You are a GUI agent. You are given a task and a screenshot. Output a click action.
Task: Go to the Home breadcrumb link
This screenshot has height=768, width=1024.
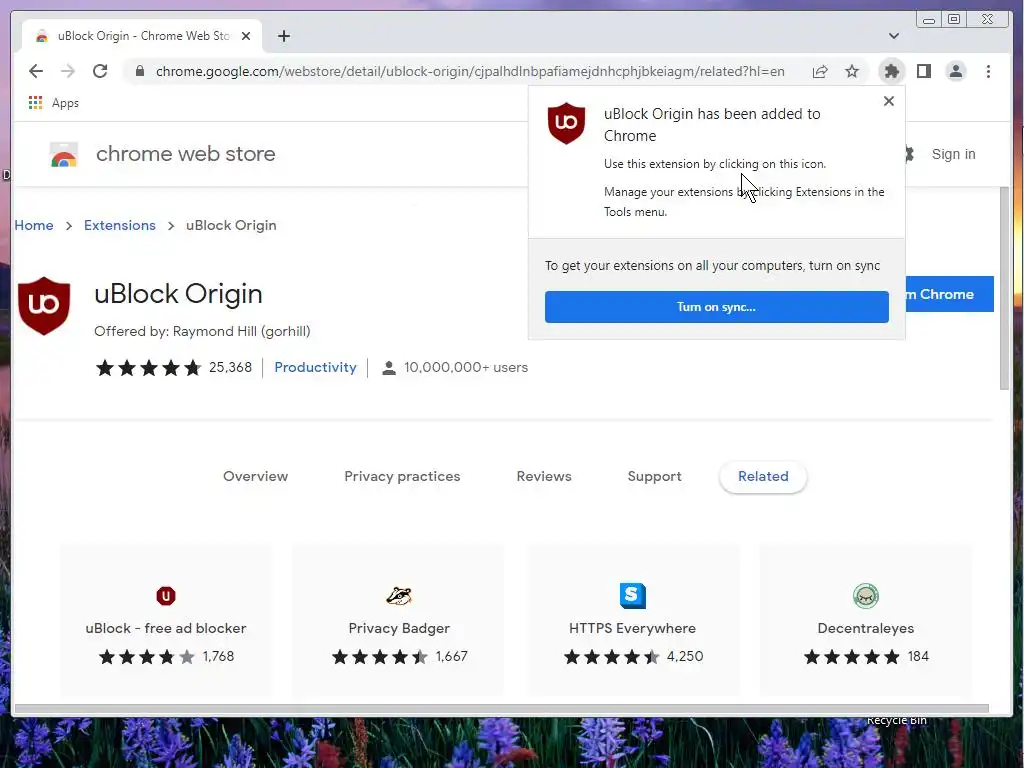tap(34, 225)
